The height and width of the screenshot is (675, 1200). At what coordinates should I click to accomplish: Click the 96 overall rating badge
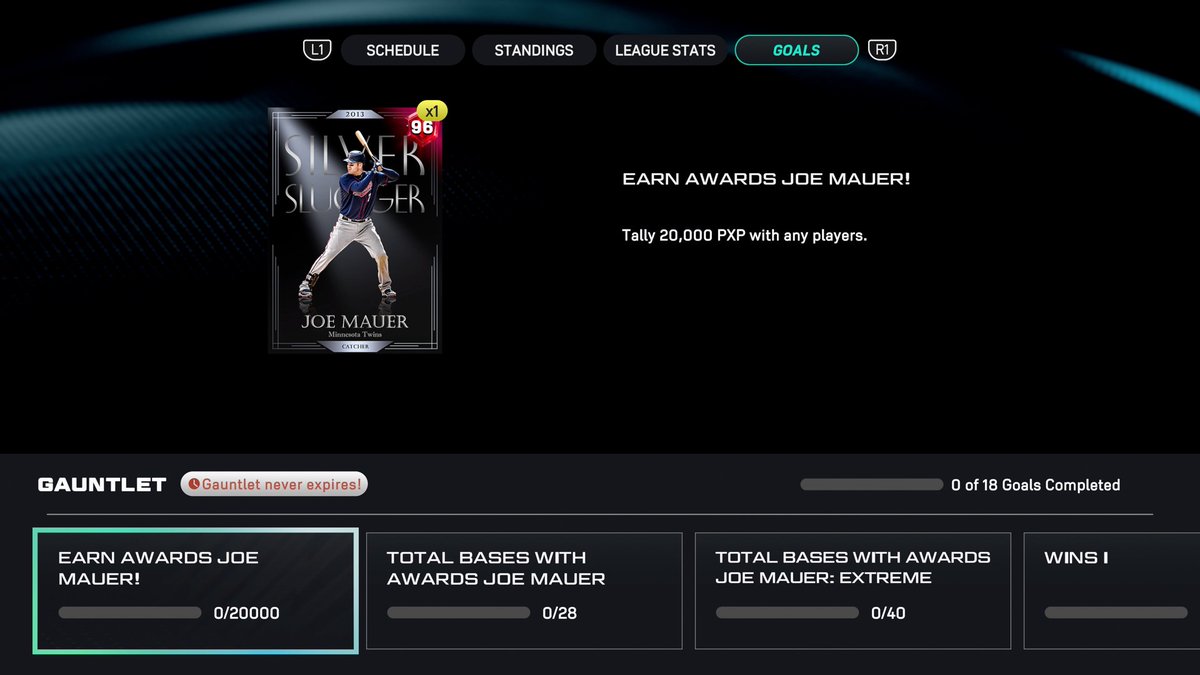421,128
